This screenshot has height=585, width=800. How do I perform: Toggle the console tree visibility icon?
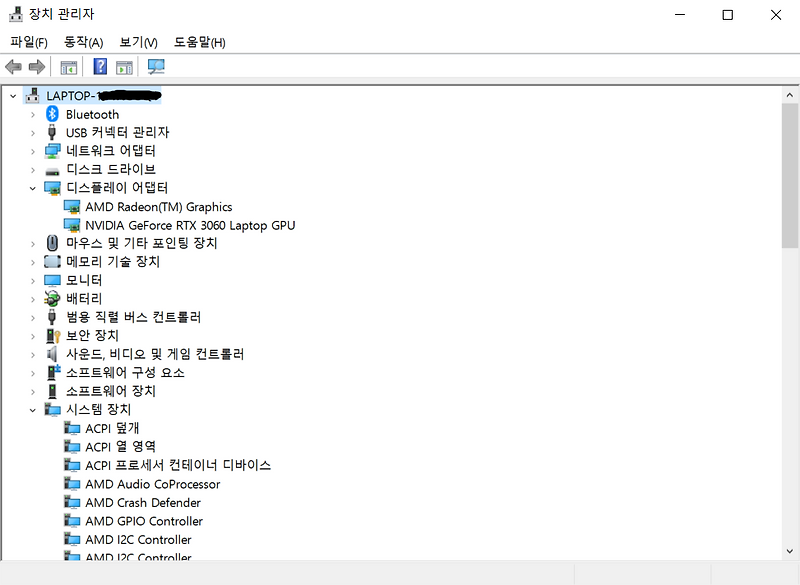click(68, 66)
